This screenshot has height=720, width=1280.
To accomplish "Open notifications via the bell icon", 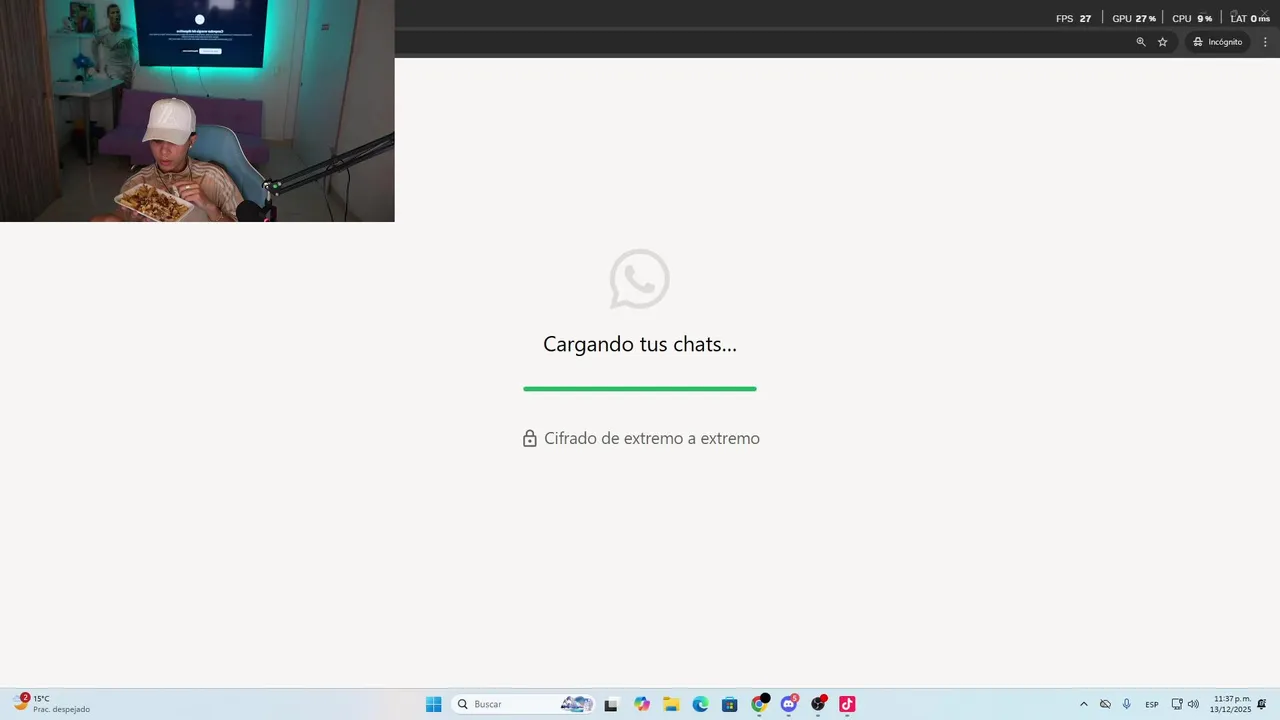I will [1262, 704].
